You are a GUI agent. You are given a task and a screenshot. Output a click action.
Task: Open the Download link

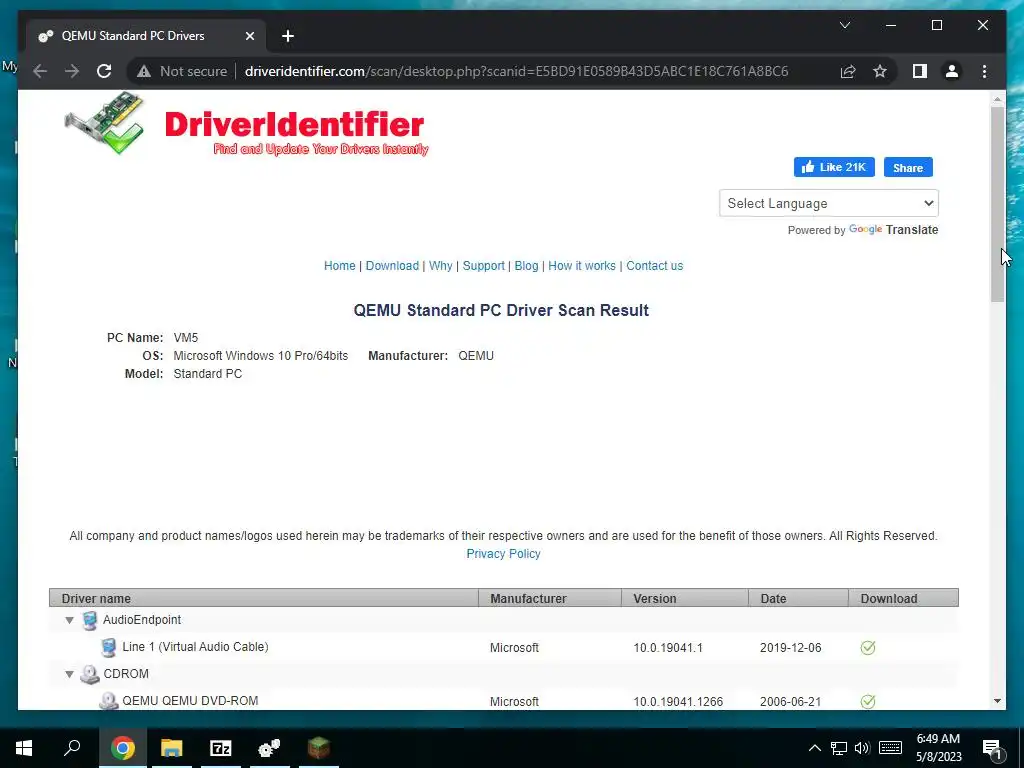pyautogui.click(x=392, y=266)
